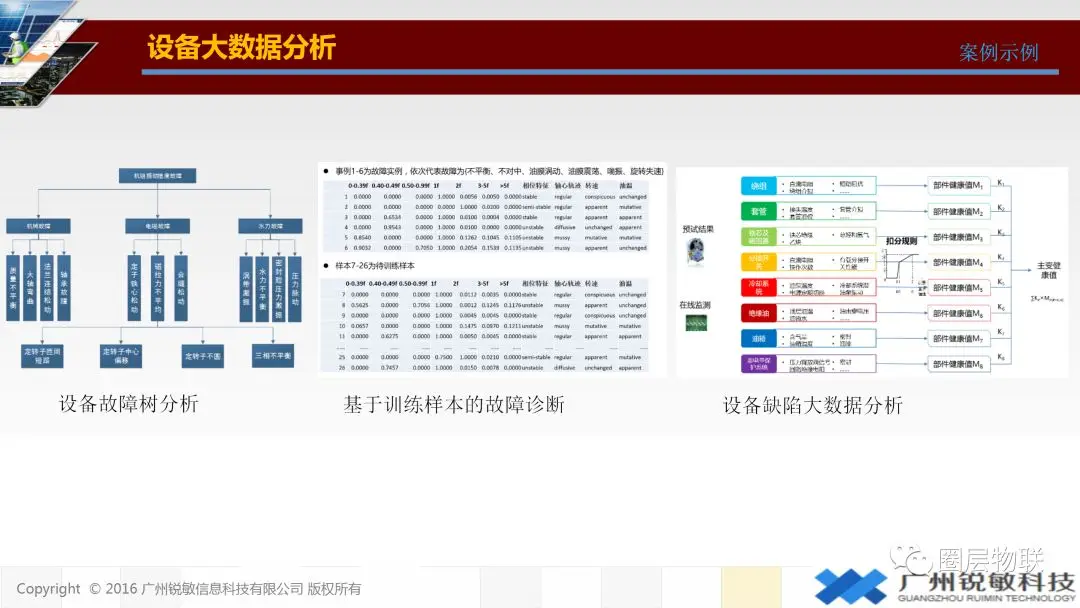Click the 磁拉力不平均 vertical leaf box
Viewport: 1080px width, 608px height.
pyautogui.click(x=158, y=288)
